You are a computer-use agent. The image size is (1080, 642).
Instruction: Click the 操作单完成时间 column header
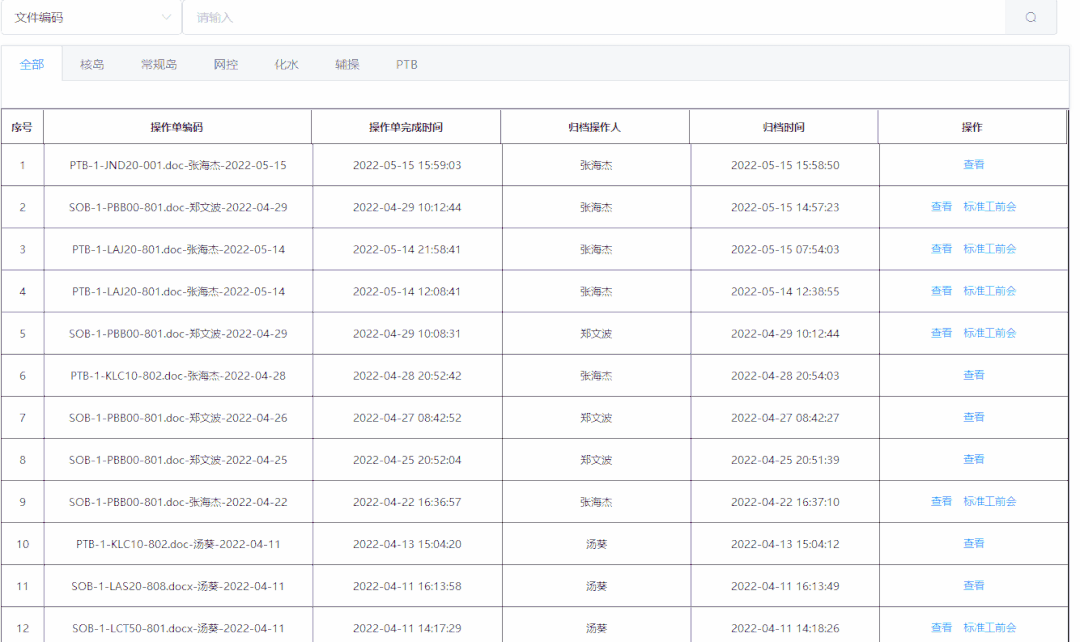pos(405,127)
